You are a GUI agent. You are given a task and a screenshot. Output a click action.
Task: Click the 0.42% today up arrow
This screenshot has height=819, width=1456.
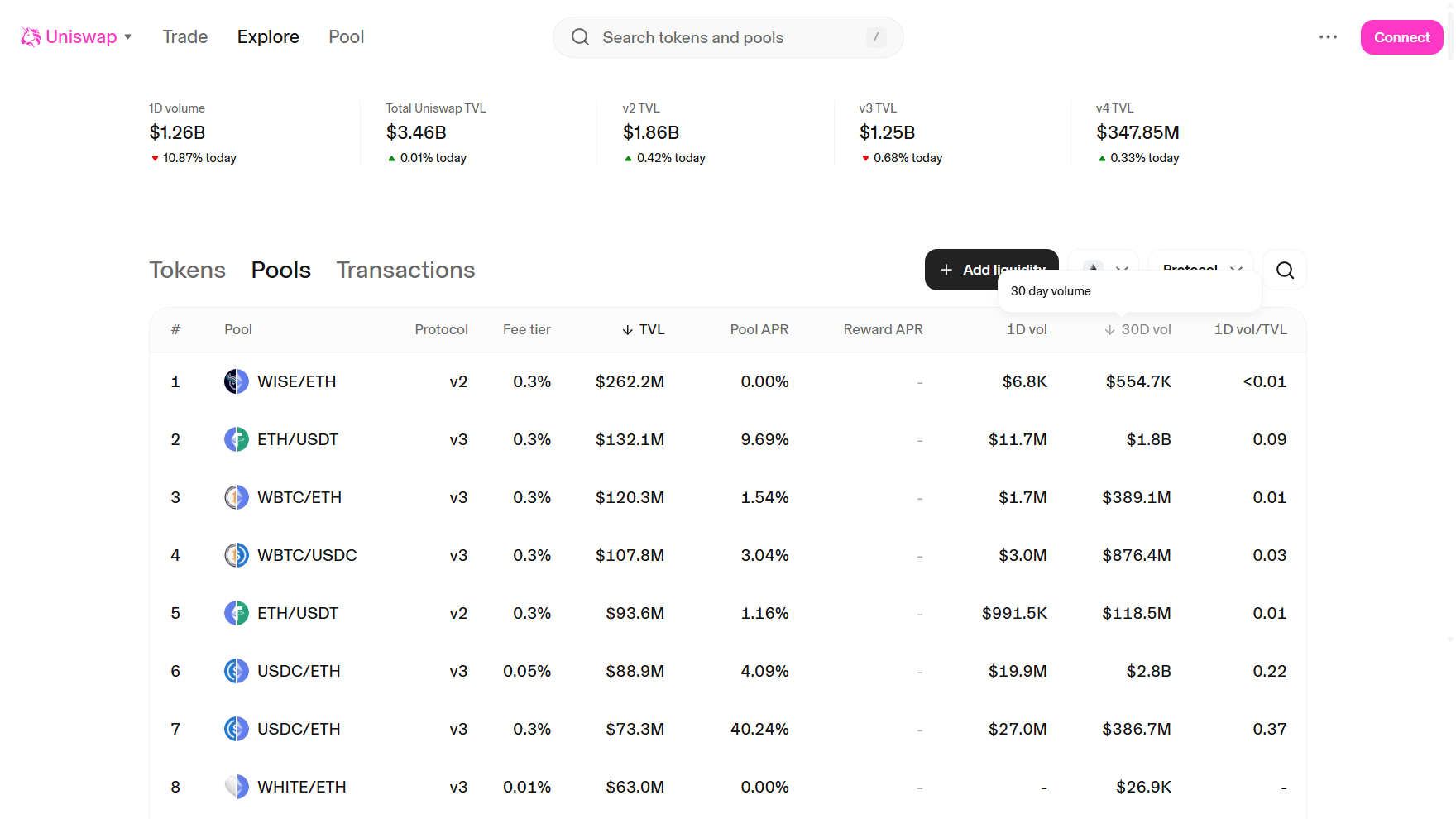(x=629, y=159)
